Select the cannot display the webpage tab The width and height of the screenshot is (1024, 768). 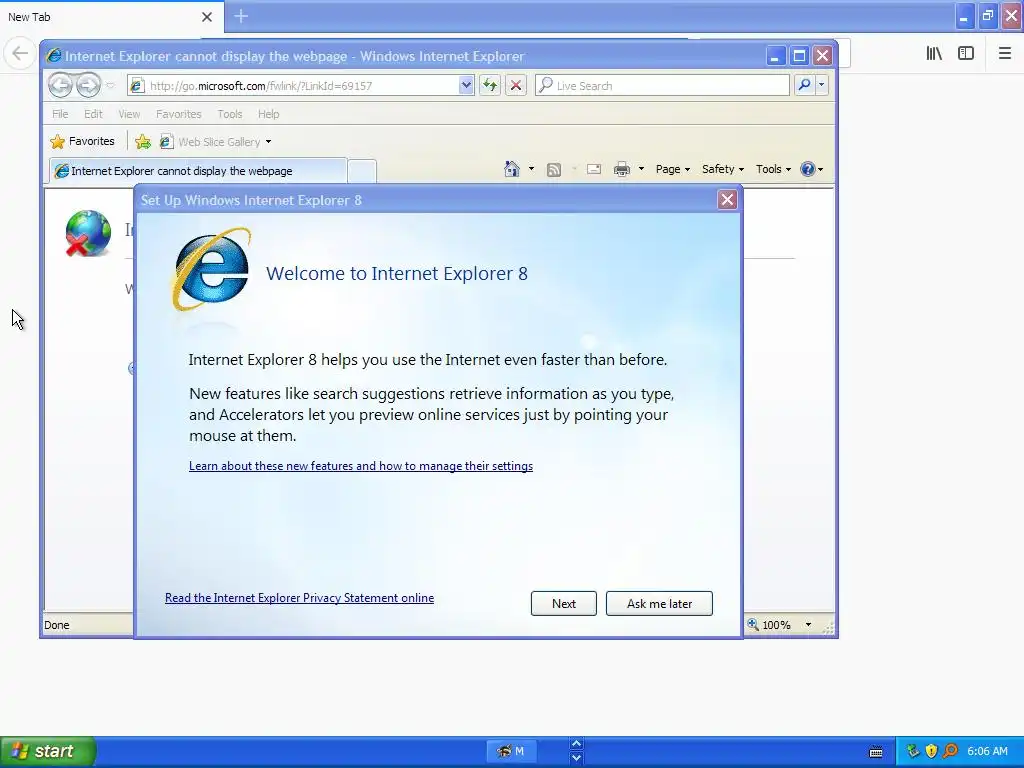click(198, 170)
